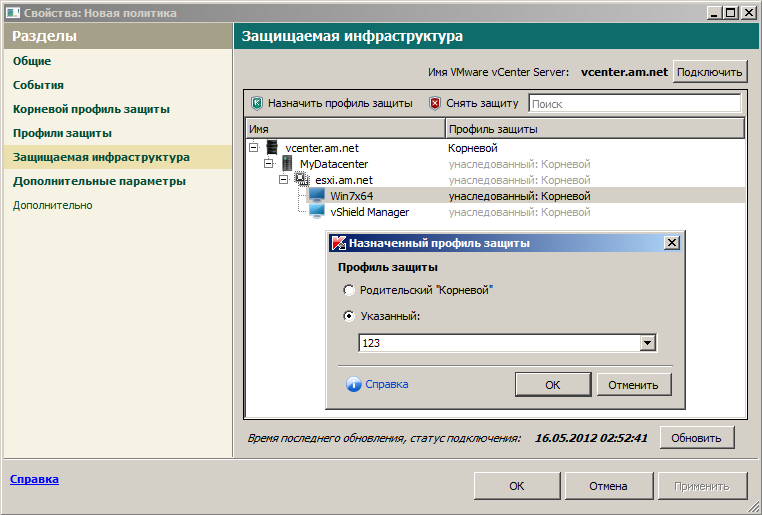Click the esxi.am.net host icon
This screenshot has height=515, width=762.
pos(302,180)
